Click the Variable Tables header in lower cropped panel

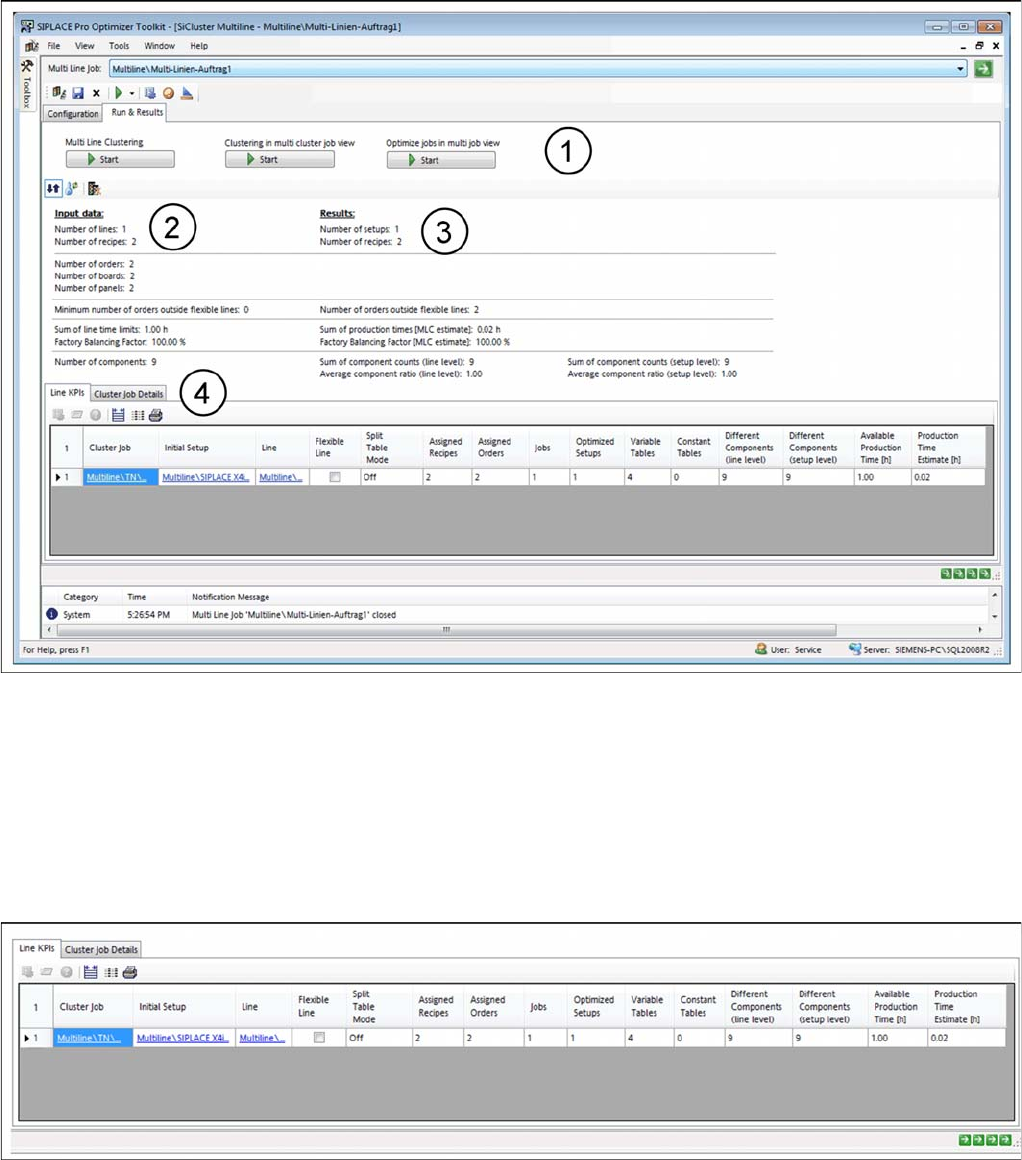648,1006
